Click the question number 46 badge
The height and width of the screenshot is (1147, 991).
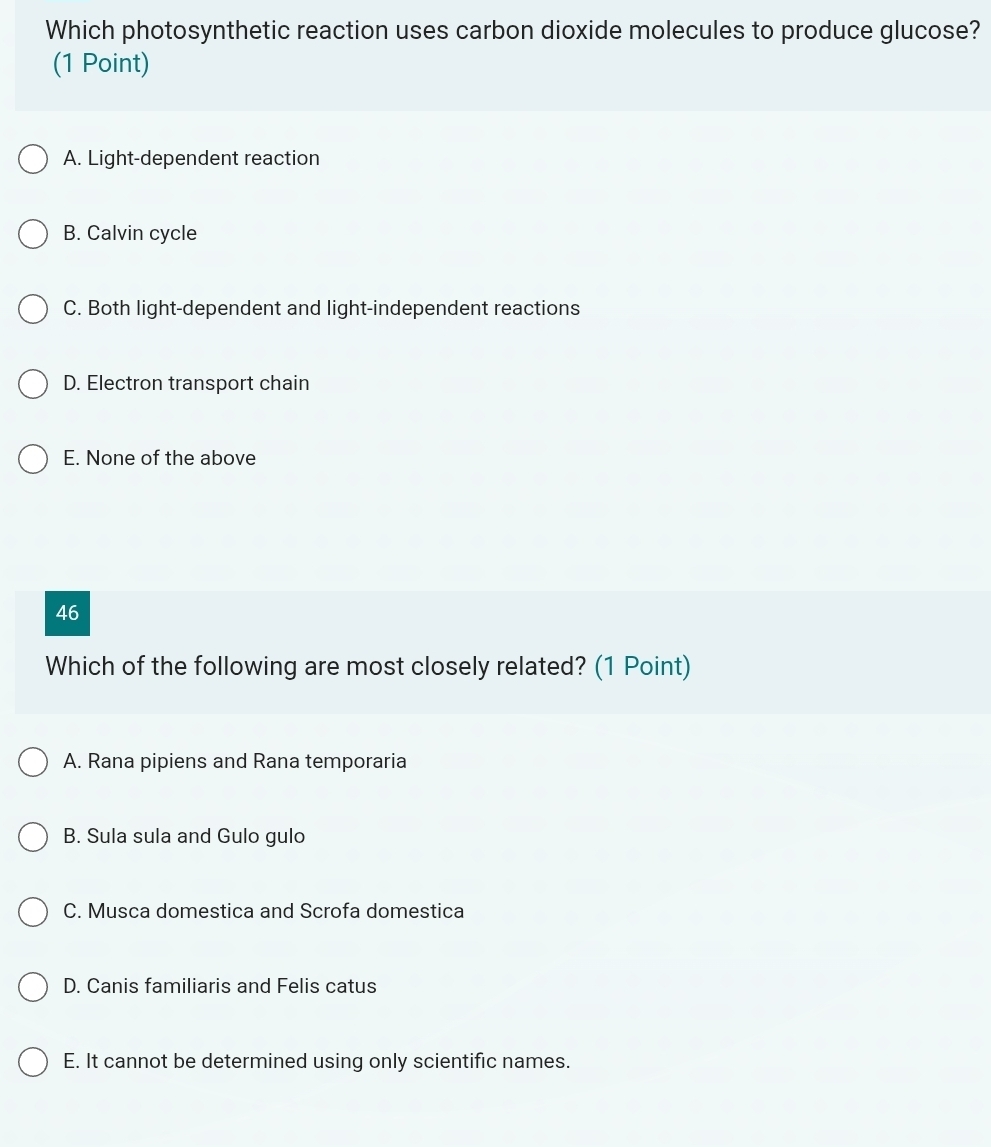[67, 613]
